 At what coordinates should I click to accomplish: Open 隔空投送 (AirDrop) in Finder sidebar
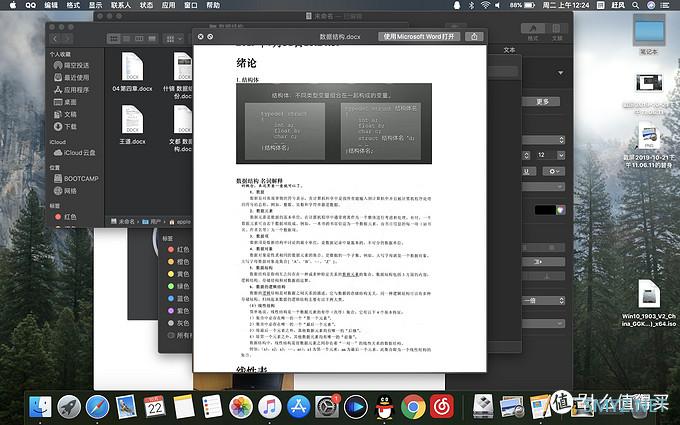(x=72, y=65)
